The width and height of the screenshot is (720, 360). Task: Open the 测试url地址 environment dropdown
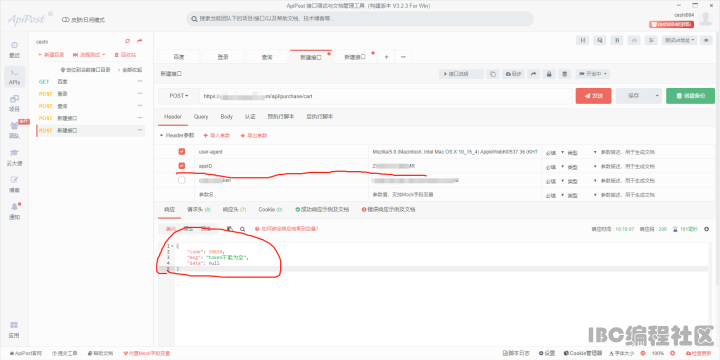pyautogui.click(x=680, y=40)
